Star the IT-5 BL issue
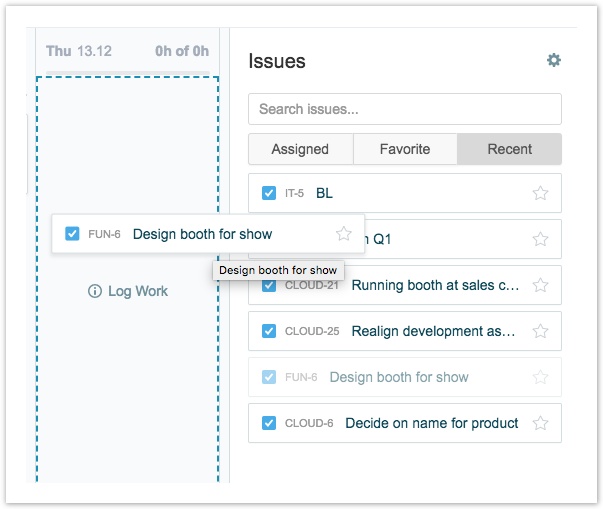 pyautogui.click(x=540, y=193)
